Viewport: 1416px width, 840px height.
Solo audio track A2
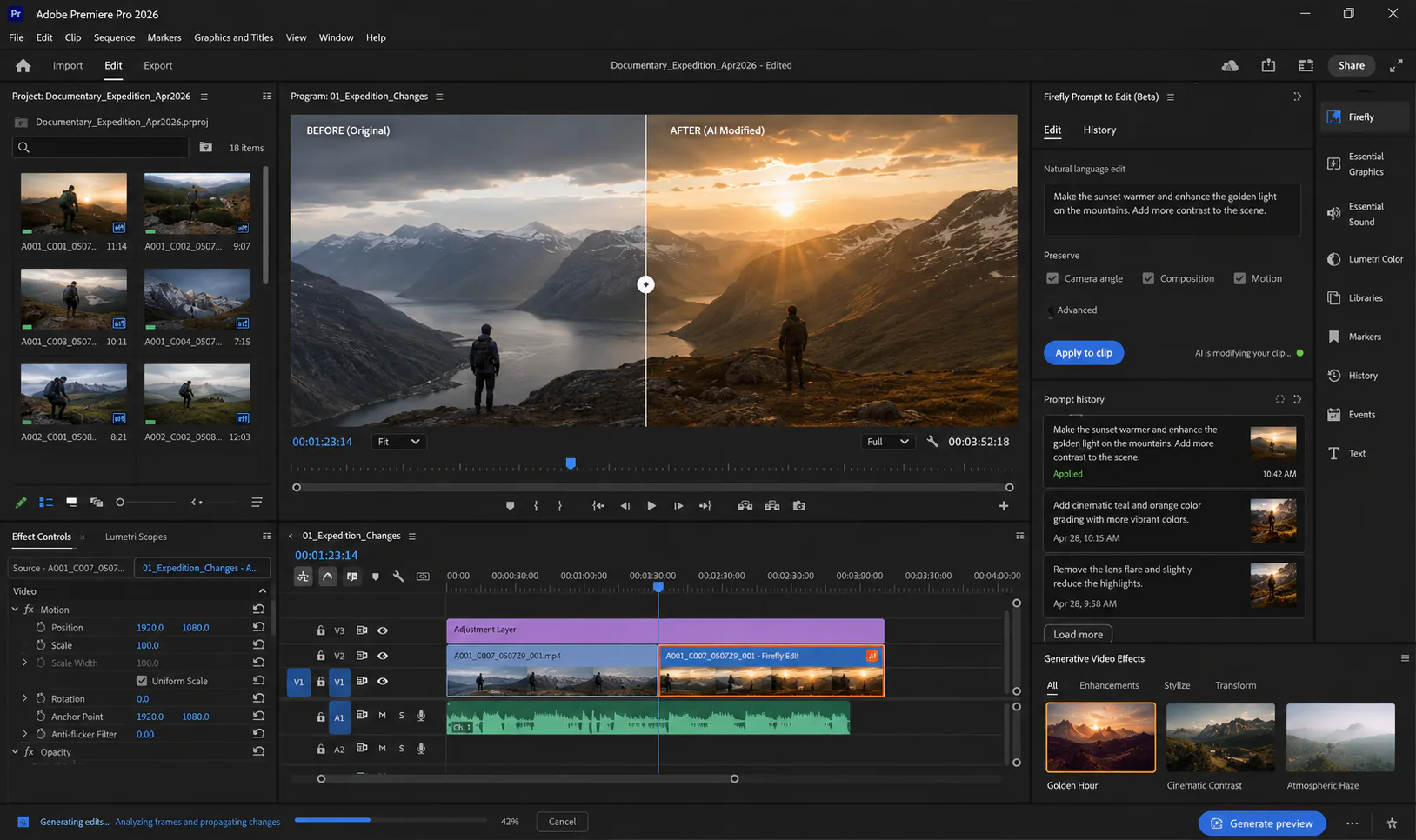pos(401,748)
